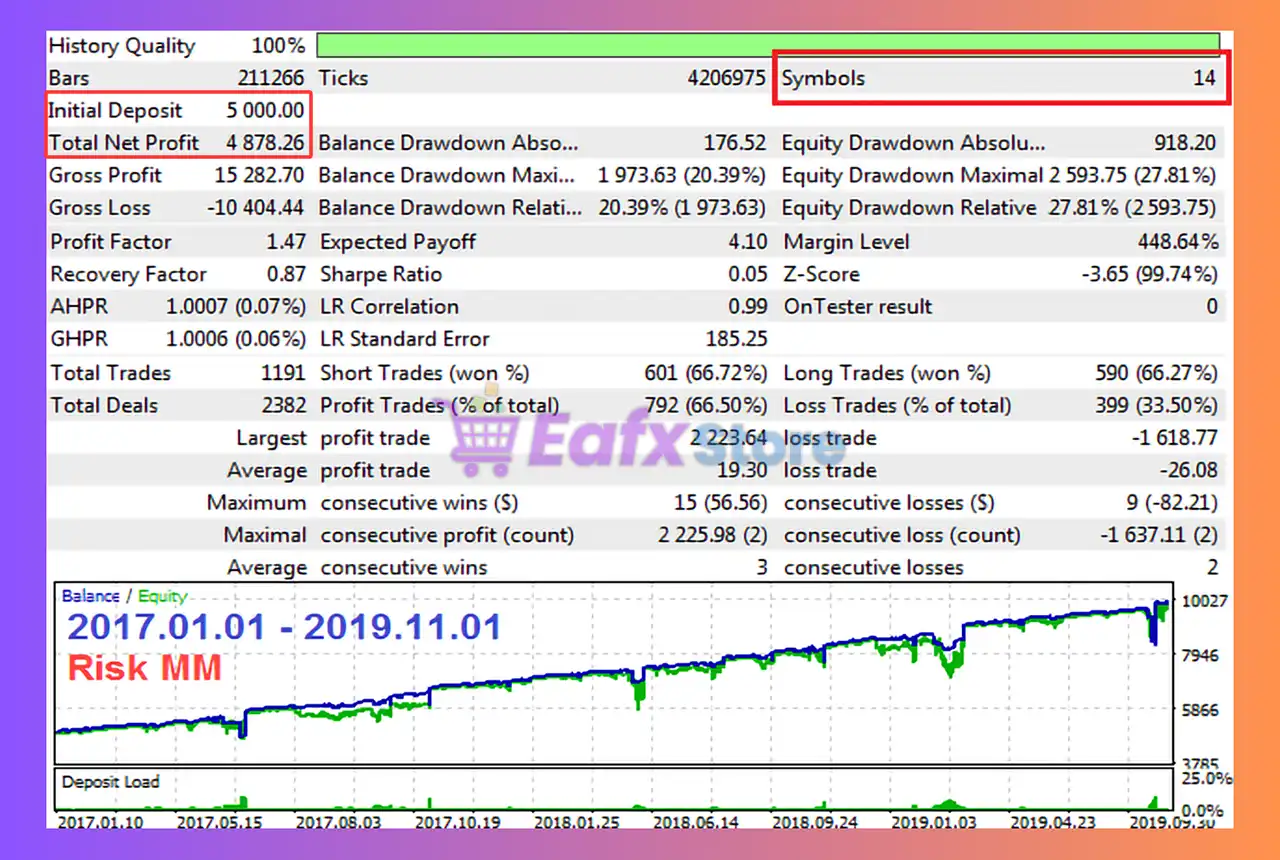Click the green History Quality progress bar
Screen dimensions: 1280x860
coord(768,45)
